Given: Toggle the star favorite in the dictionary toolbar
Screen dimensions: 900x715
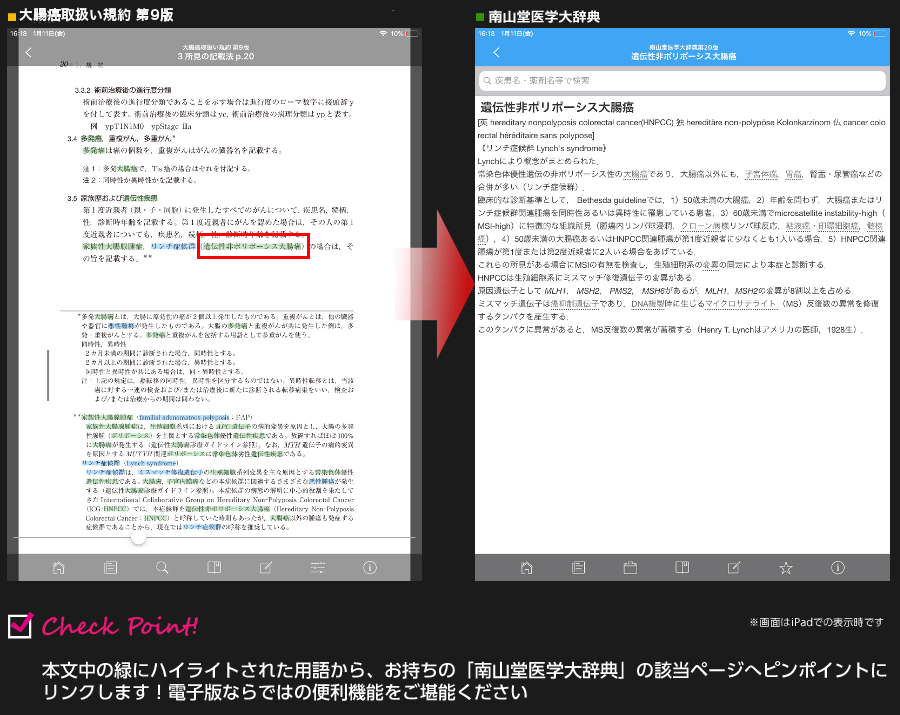Looking at the screenshot, I should 786,566.
